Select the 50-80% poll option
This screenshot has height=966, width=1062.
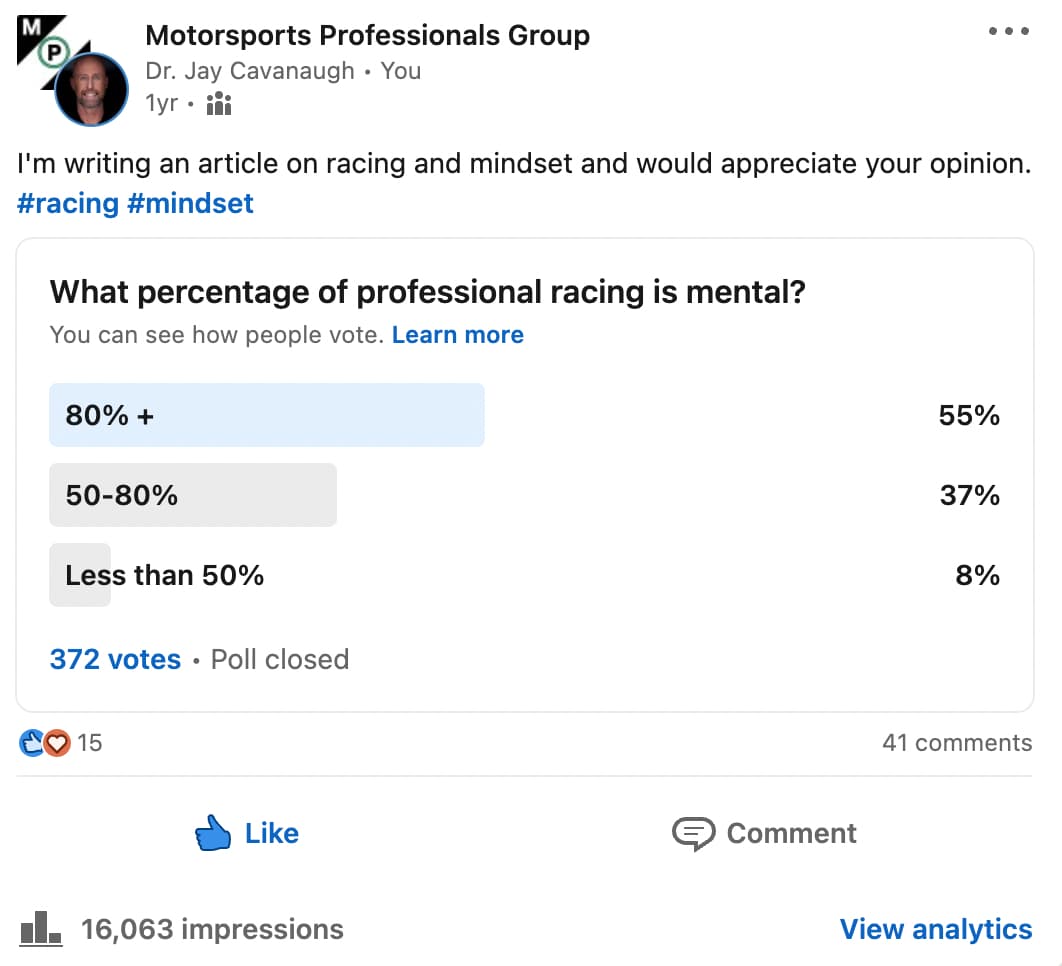[x=192, y=494]
